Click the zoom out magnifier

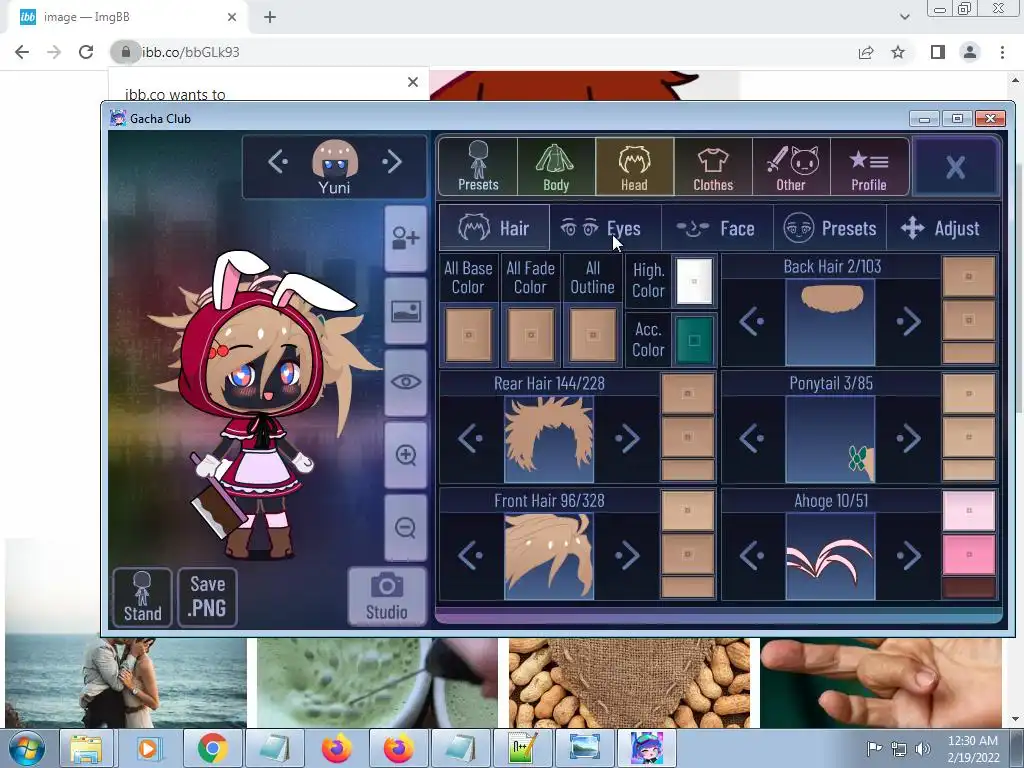pos(406,528)
